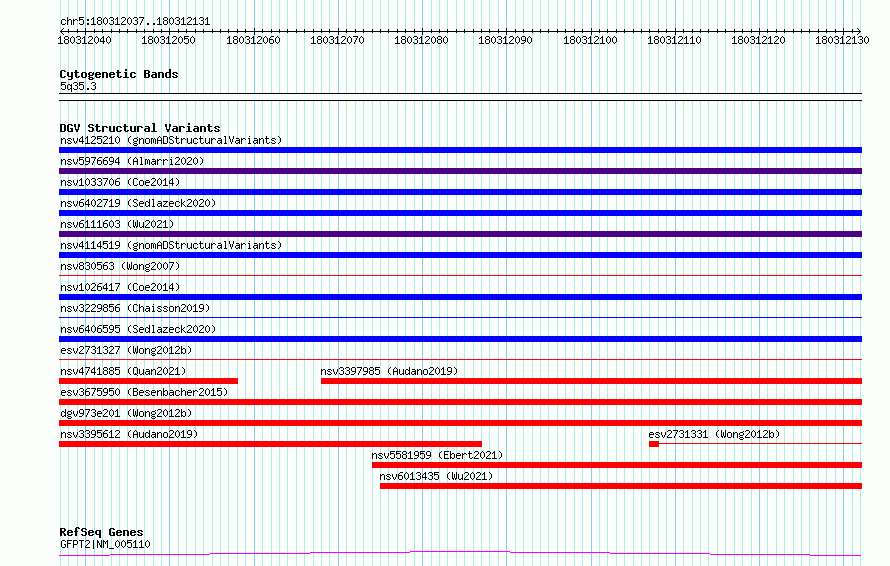Viewport: 890px width, 566px height.
Task: Select the red esv3675950 variant bar
Action: point(460,402)
